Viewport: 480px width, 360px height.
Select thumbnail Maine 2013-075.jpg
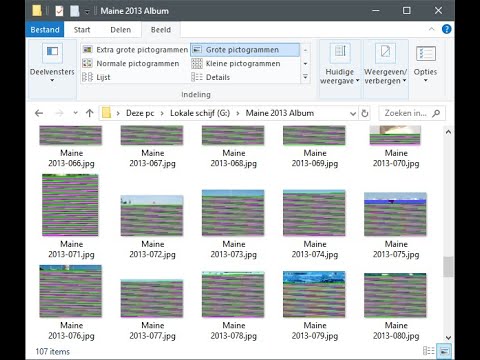point(395,214)
